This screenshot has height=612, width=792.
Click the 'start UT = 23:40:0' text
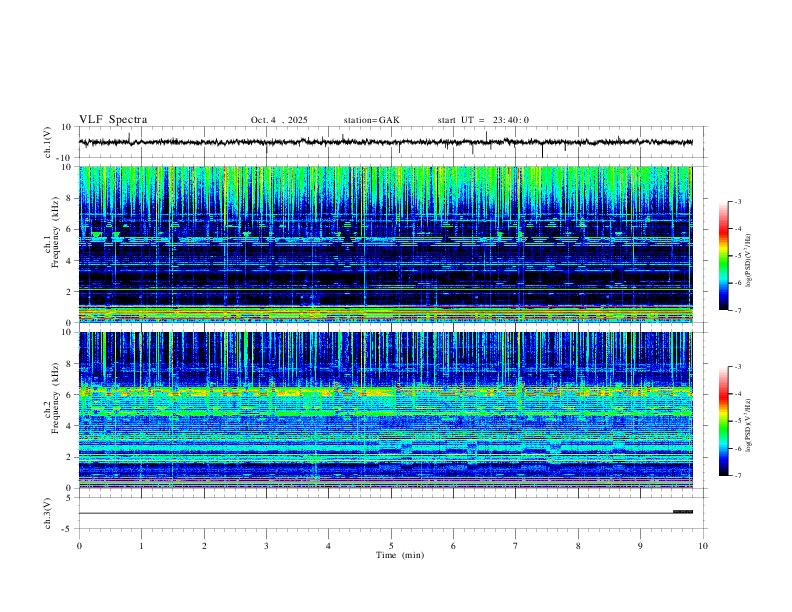tap(483, 120)
